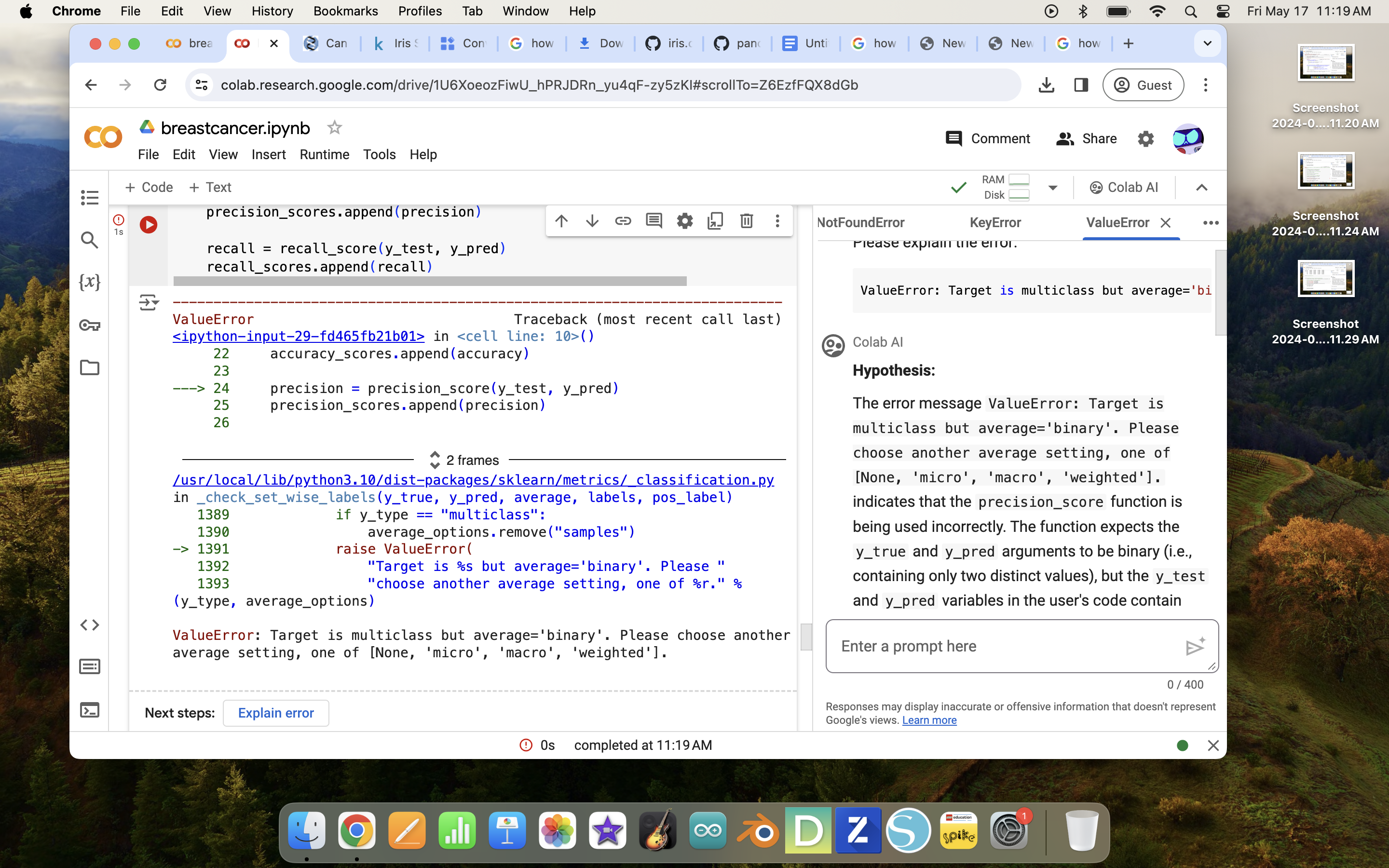The image size is (1389, 868).
Task: Close the ValueError tab
Action: [x=1165, y=223]
